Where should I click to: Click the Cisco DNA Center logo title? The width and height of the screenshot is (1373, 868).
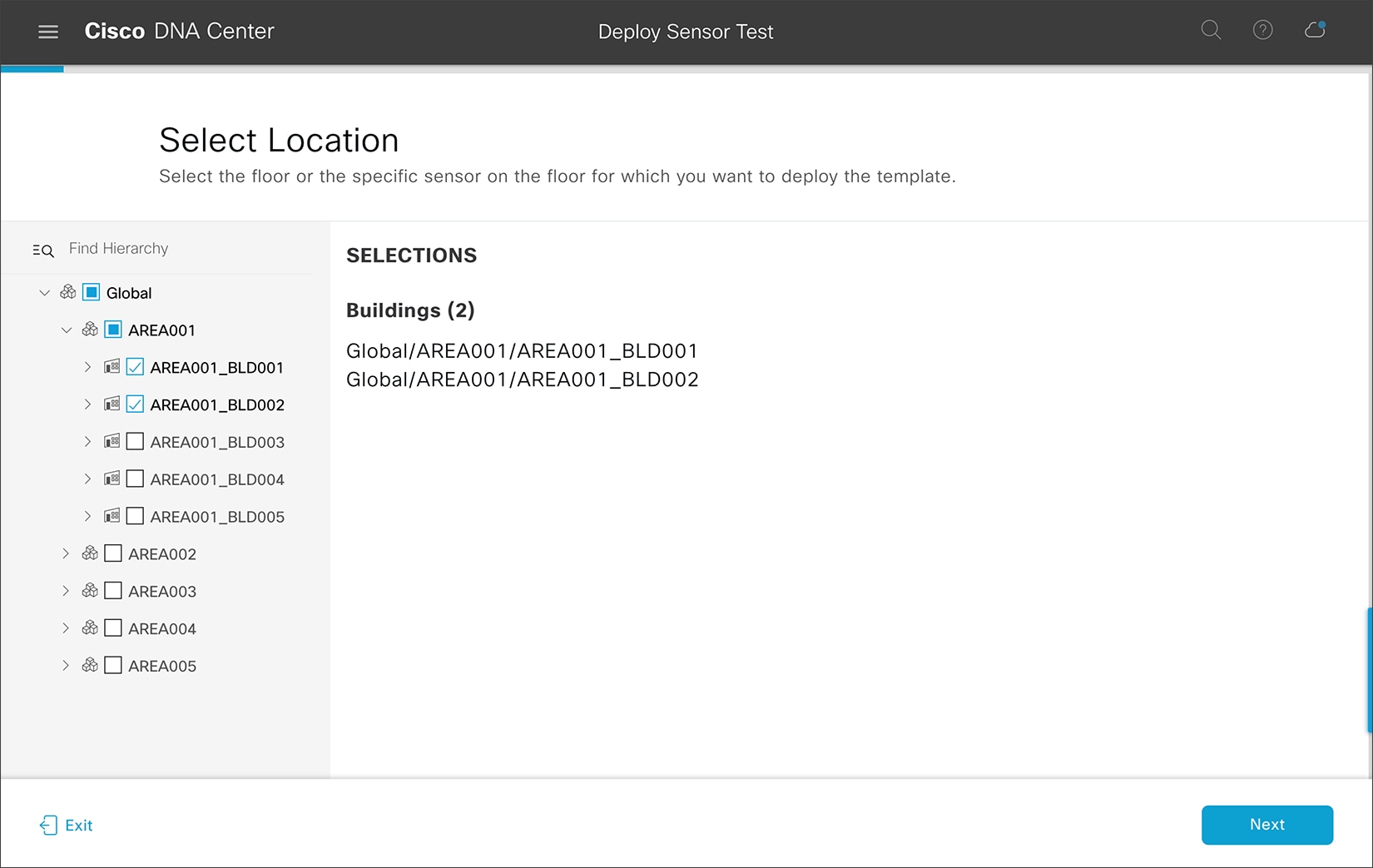[x=179, y=32]
